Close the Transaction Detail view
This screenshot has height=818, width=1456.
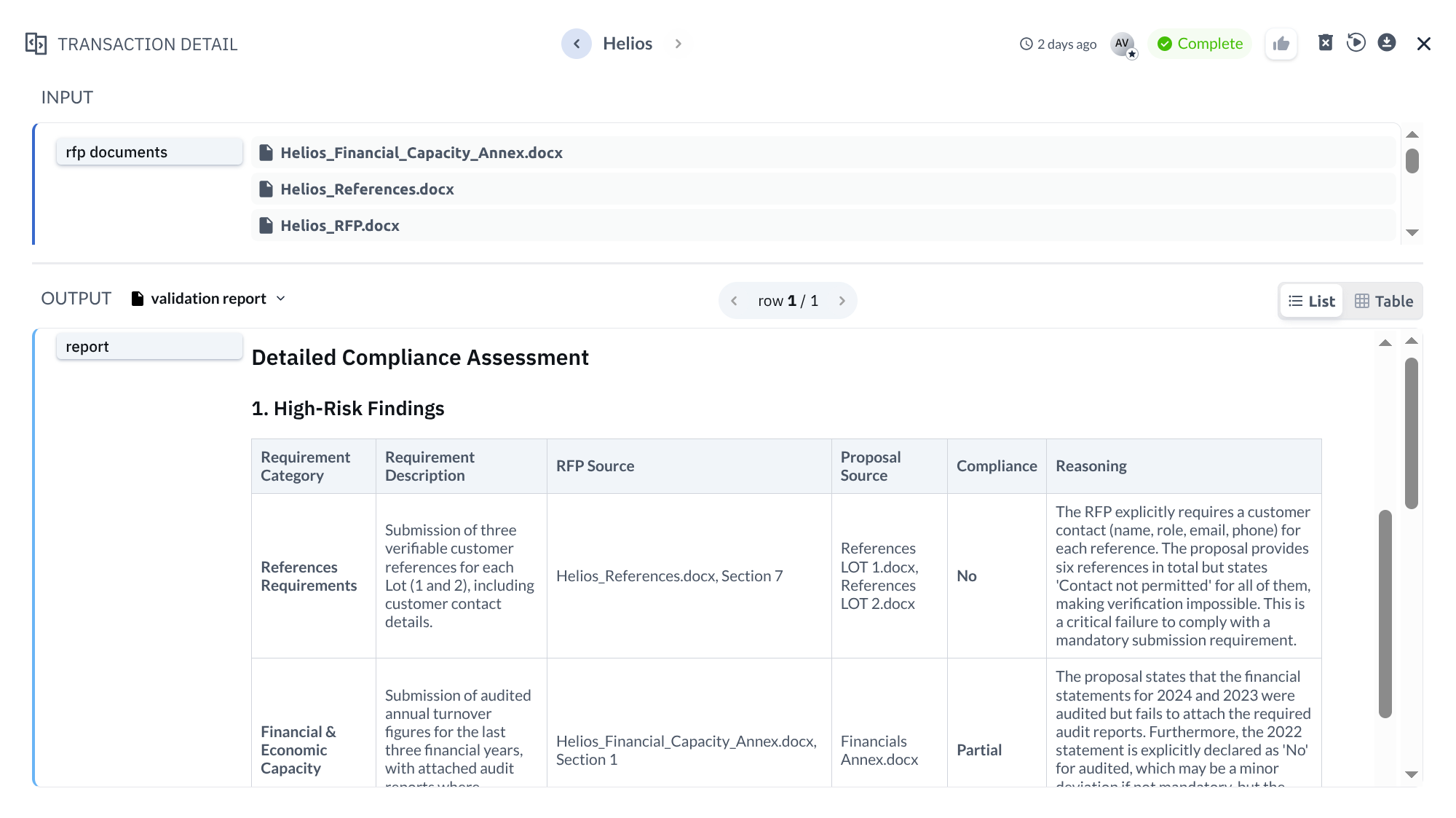(1424, 44)
